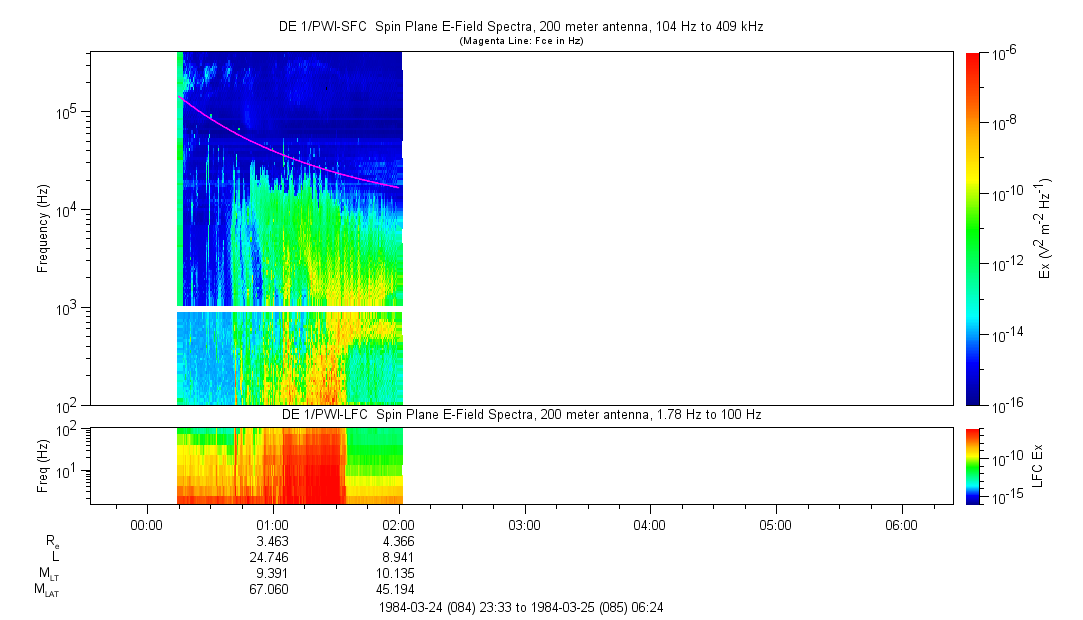Click the 06:00 time axis tick label
This screenshot has height=620, width=1083.
click(x=901, y=524)
